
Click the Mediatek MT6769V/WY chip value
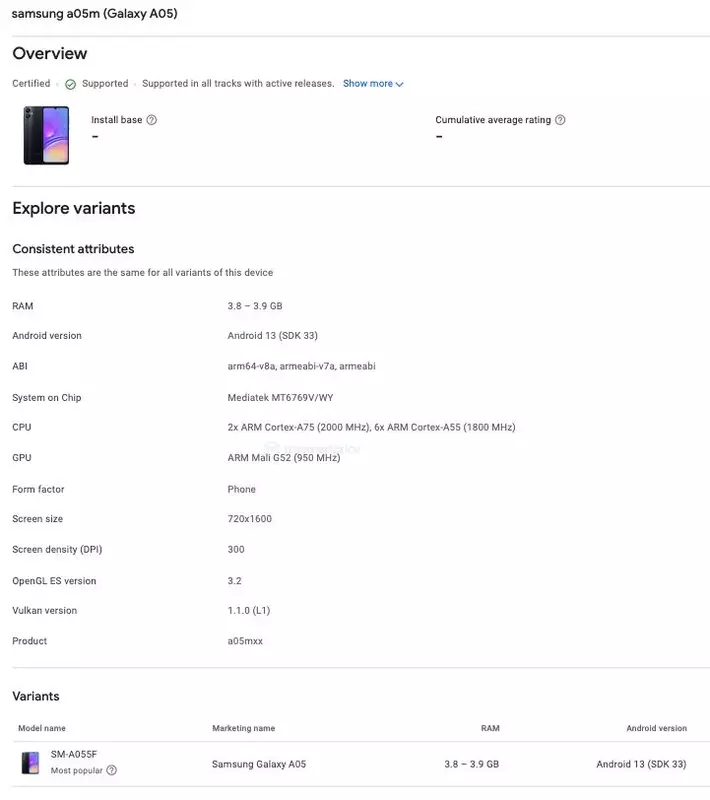point(281,397)
